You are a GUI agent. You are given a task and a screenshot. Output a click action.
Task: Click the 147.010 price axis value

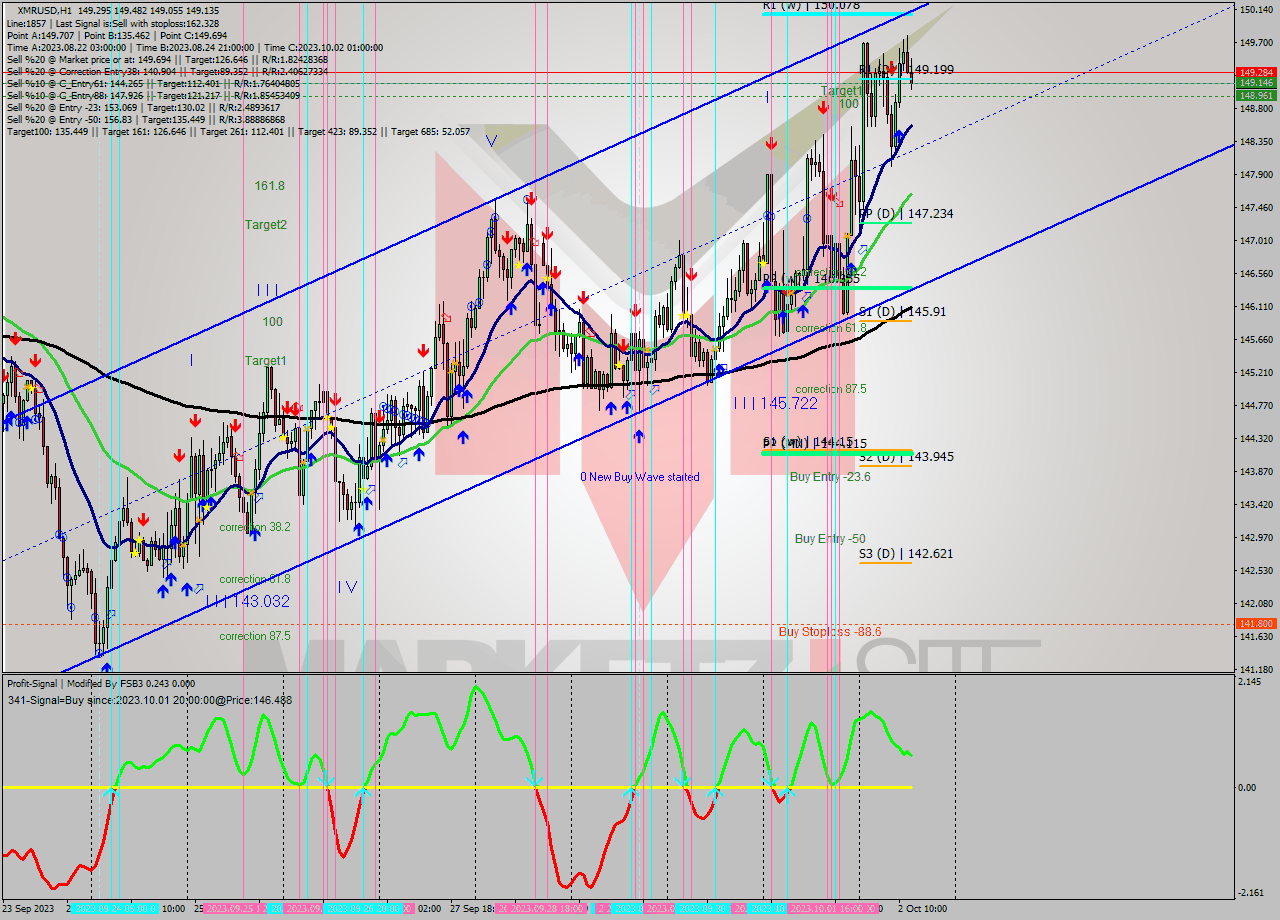1256,240
